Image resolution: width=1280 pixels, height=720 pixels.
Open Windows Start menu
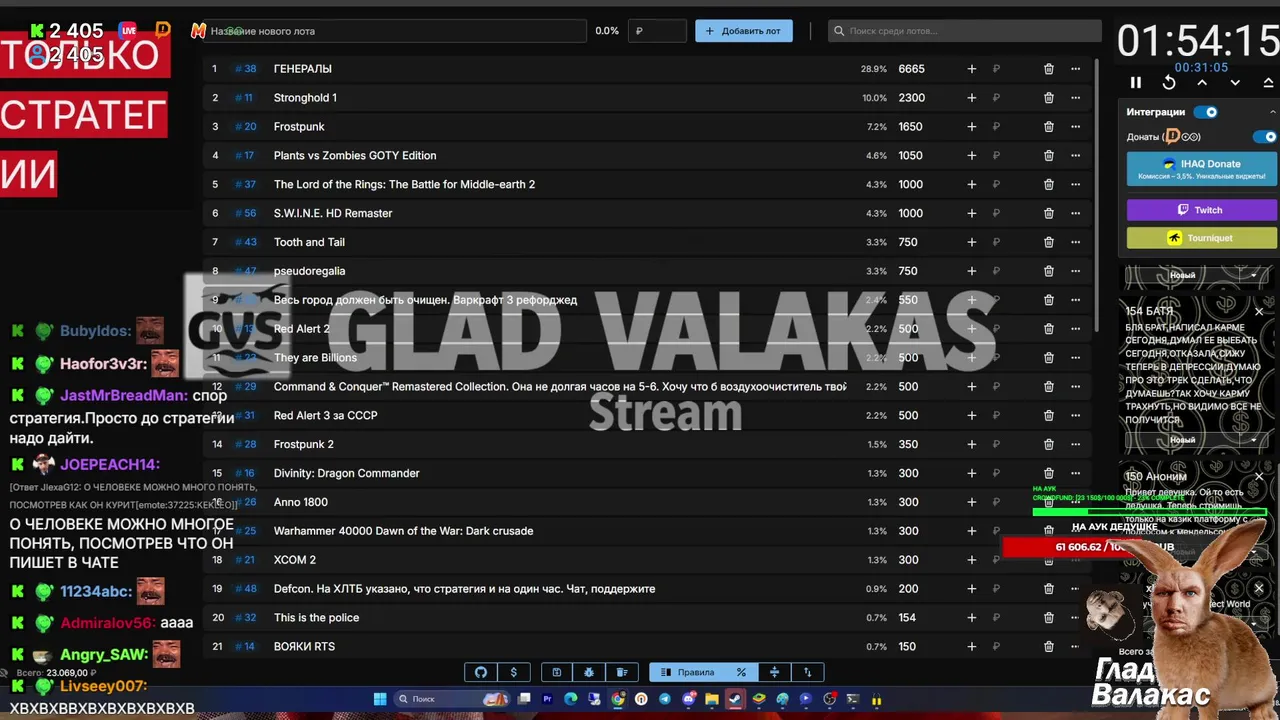tap(380, 699)
